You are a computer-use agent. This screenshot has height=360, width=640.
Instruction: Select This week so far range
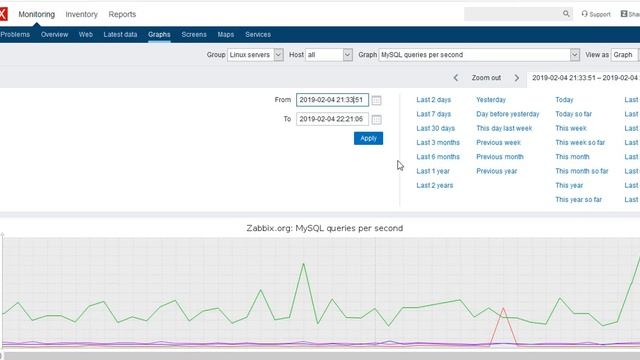[x=580, y=142]
